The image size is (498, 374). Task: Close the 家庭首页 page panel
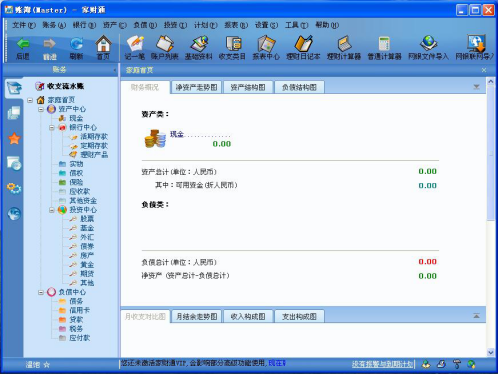484,70
